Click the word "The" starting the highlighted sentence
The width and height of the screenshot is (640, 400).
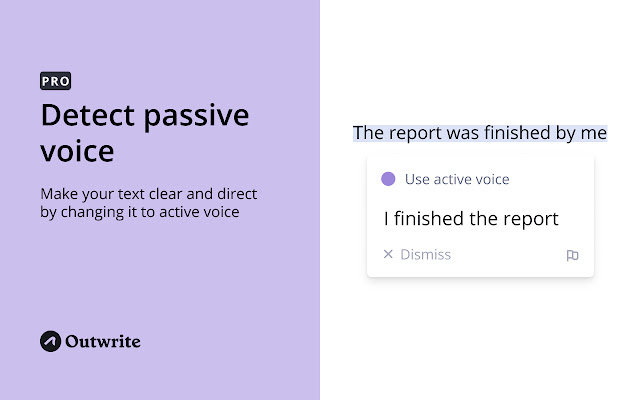pyautogui.click(x=368, y=133)
